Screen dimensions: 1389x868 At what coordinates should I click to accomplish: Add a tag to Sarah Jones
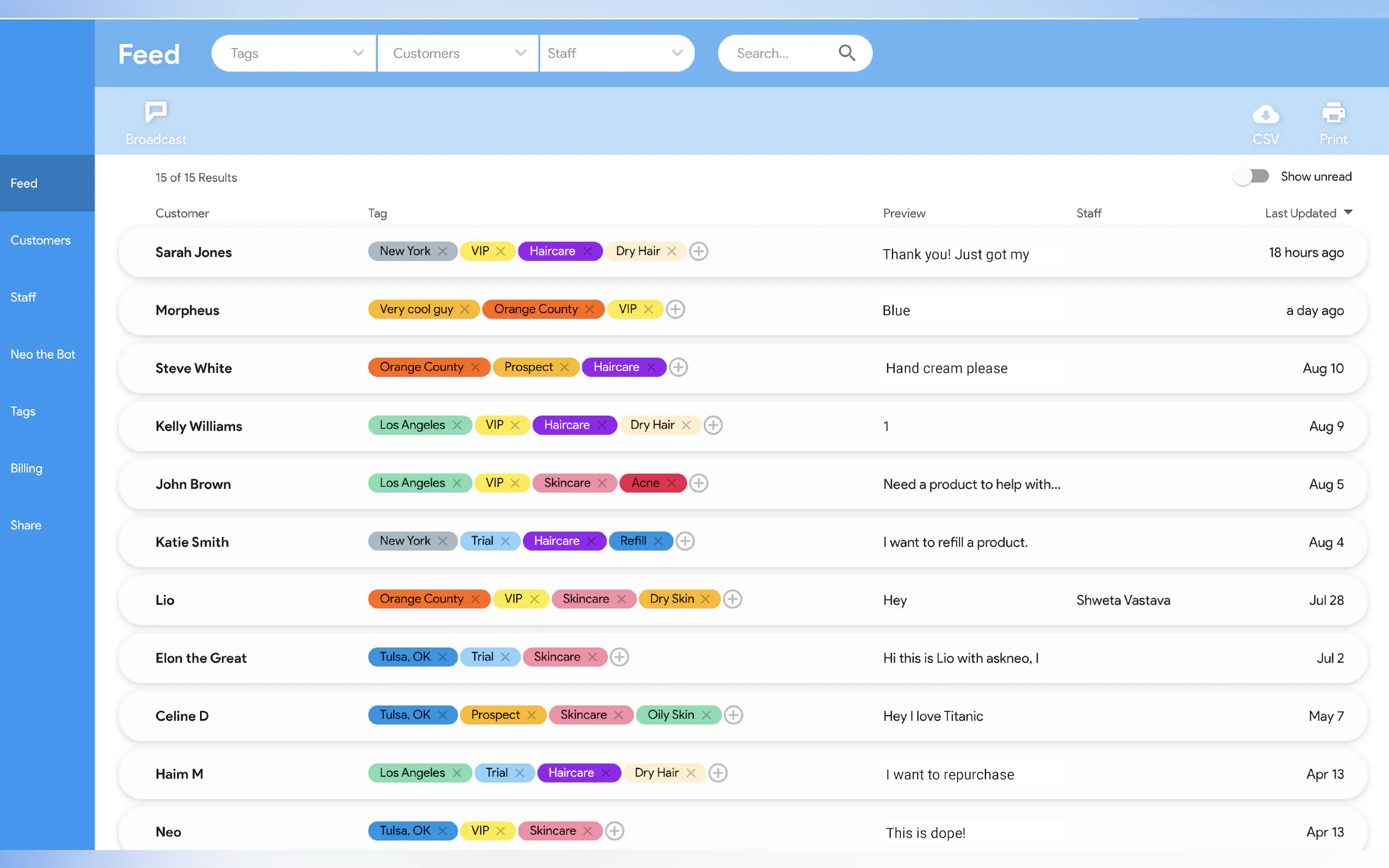point(698,251)
